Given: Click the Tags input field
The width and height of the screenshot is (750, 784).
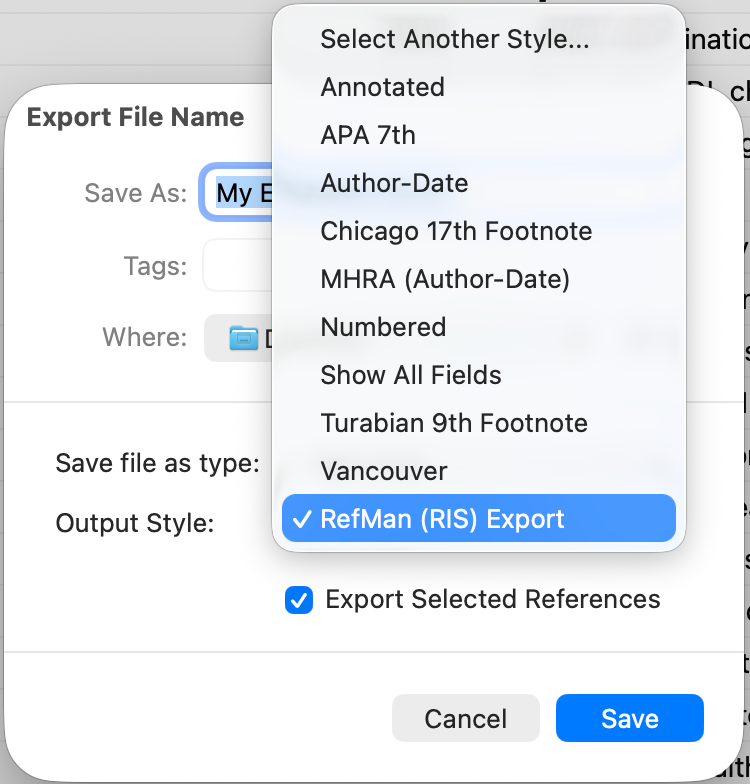Looking at the screenshot, I should pos(238,266).
